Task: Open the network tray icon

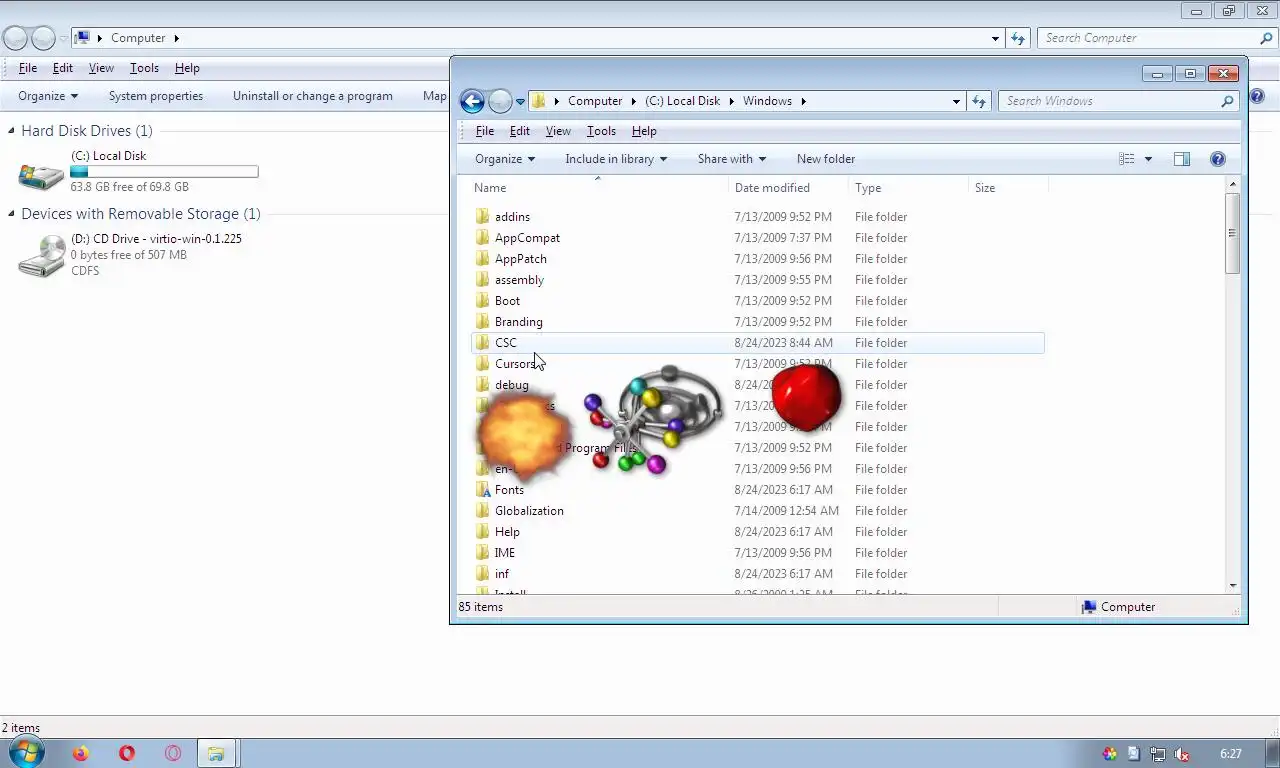Action: 1157,754
